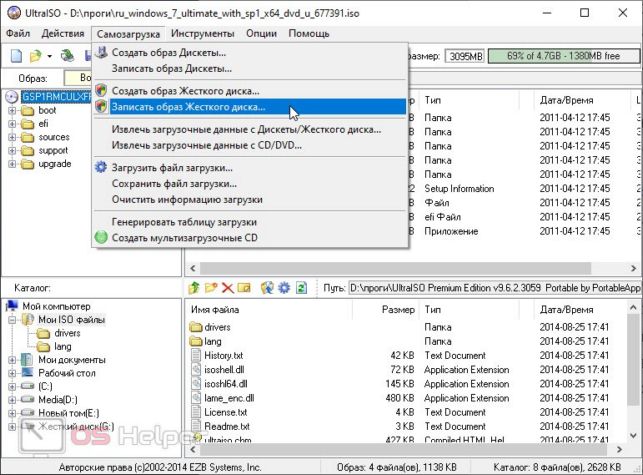Screen dimensions: 643x475
Task: Choose Создать образ Дискеты
Action: point(250,53)
